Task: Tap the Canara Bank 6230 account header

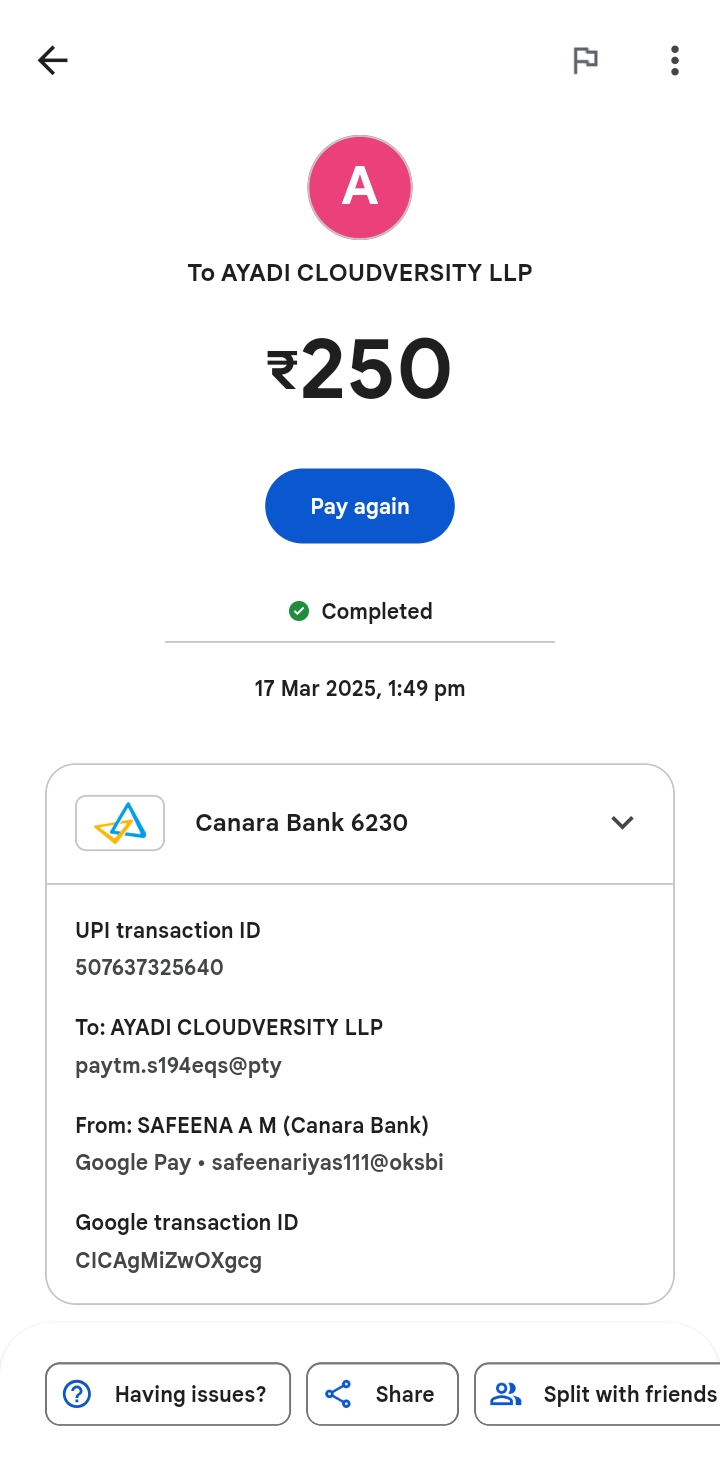Action: pyautogui.click(x=301, y=823)
